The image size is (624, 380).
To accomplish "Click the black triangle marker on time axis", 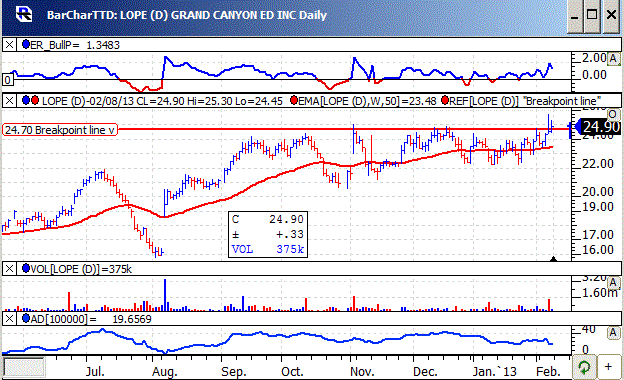I will pyautogui.click(x=553, y=259).
